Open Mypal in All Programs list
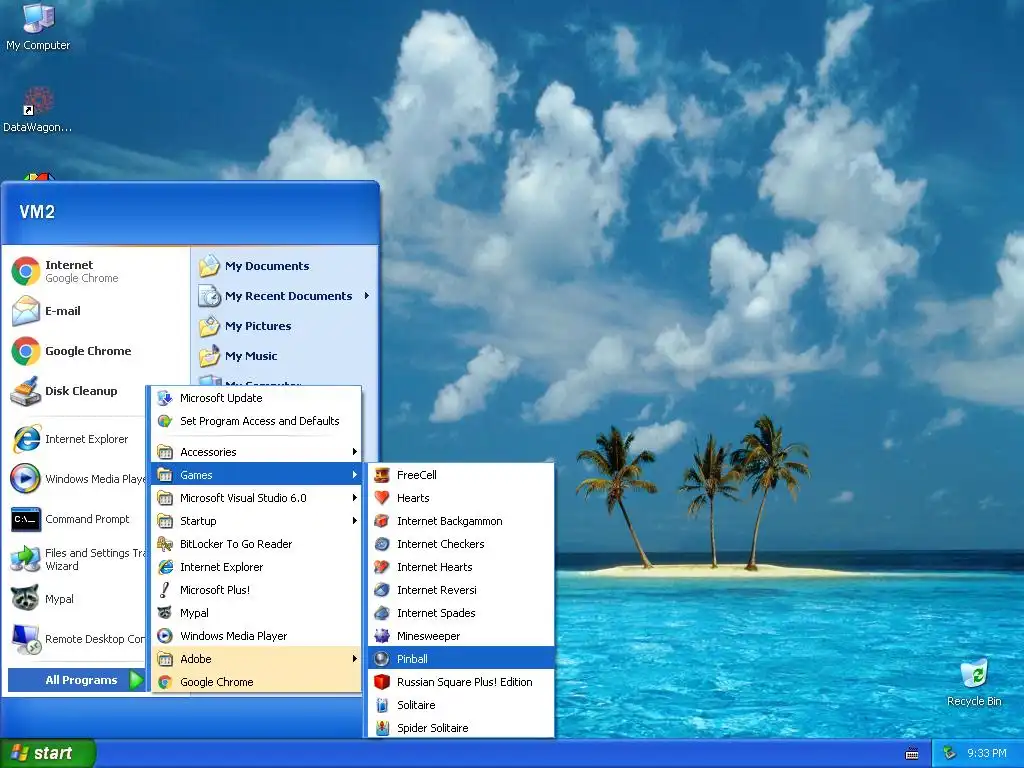1024x768 pixels. tap(257, 613)
